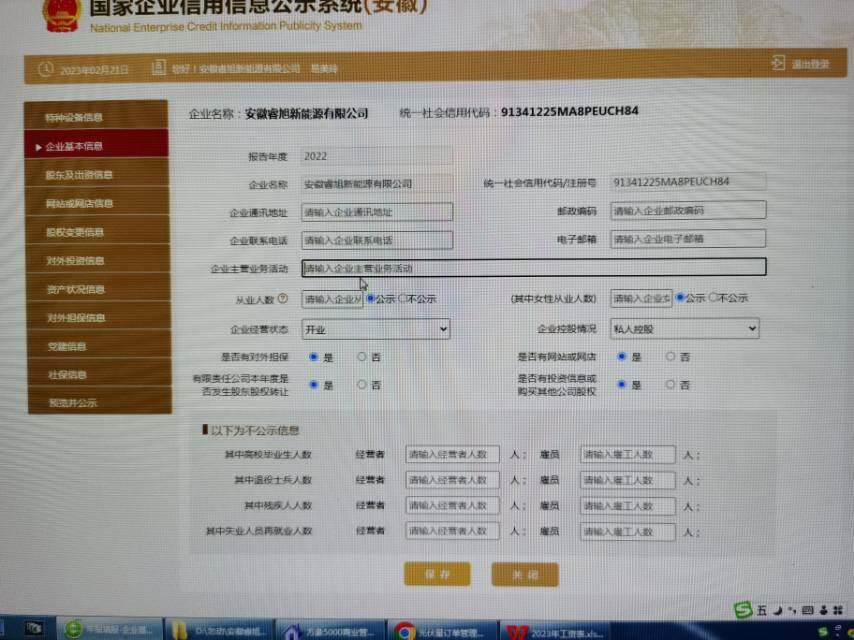The image size is (854, 640).
Task: Open 预览并公示 in the sidebar
Action: pos(100,402)
